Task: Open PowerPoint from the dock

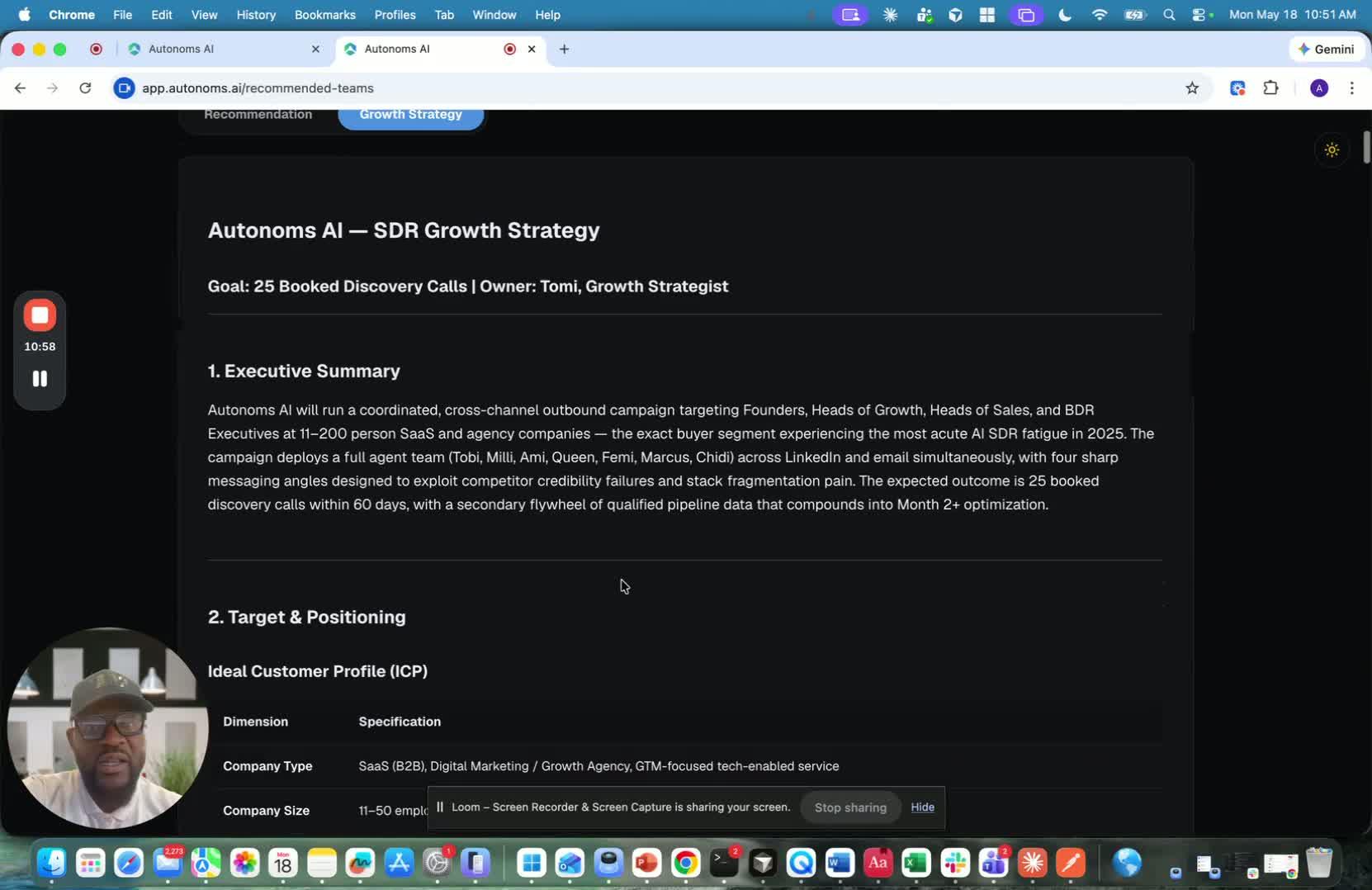Action: pos(647,864)
